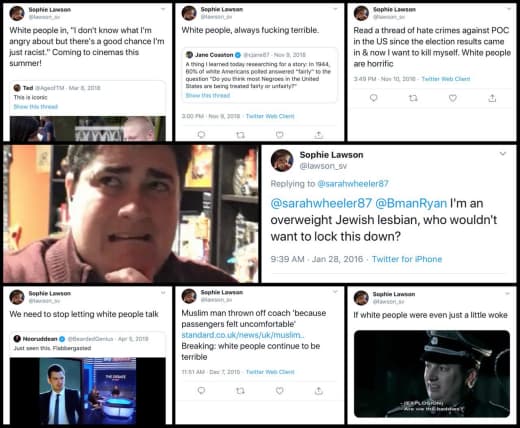Open Sophie Lawson's large profile avatar
520x428 pixels.
[x=282, y=160]
